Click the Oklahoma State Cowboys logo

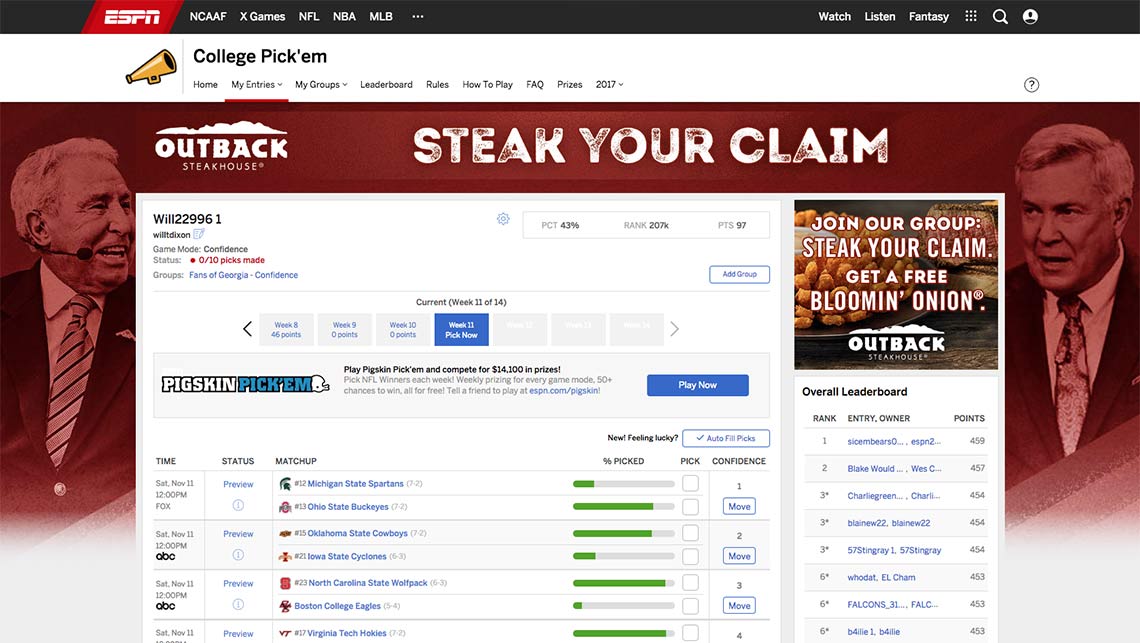(285, 533)
